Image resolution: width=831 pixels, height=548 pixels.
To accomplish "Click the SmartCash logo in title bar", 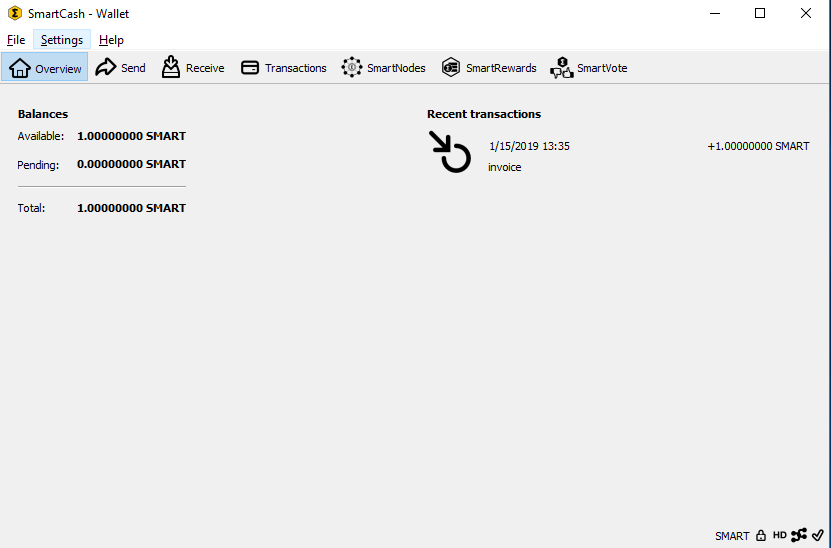I will pos(15,13).
